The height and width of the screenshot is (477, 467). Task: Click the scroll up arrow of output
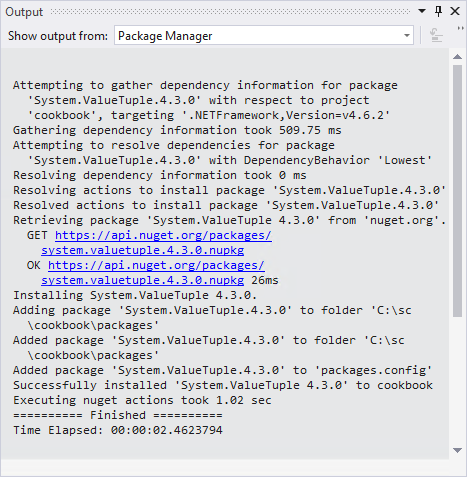click(457, 57)
